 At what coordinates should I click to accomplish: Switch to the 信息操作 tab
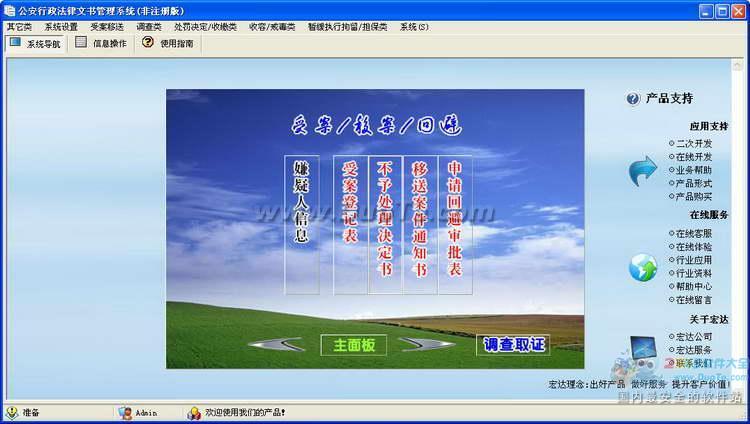coord(101,44)
